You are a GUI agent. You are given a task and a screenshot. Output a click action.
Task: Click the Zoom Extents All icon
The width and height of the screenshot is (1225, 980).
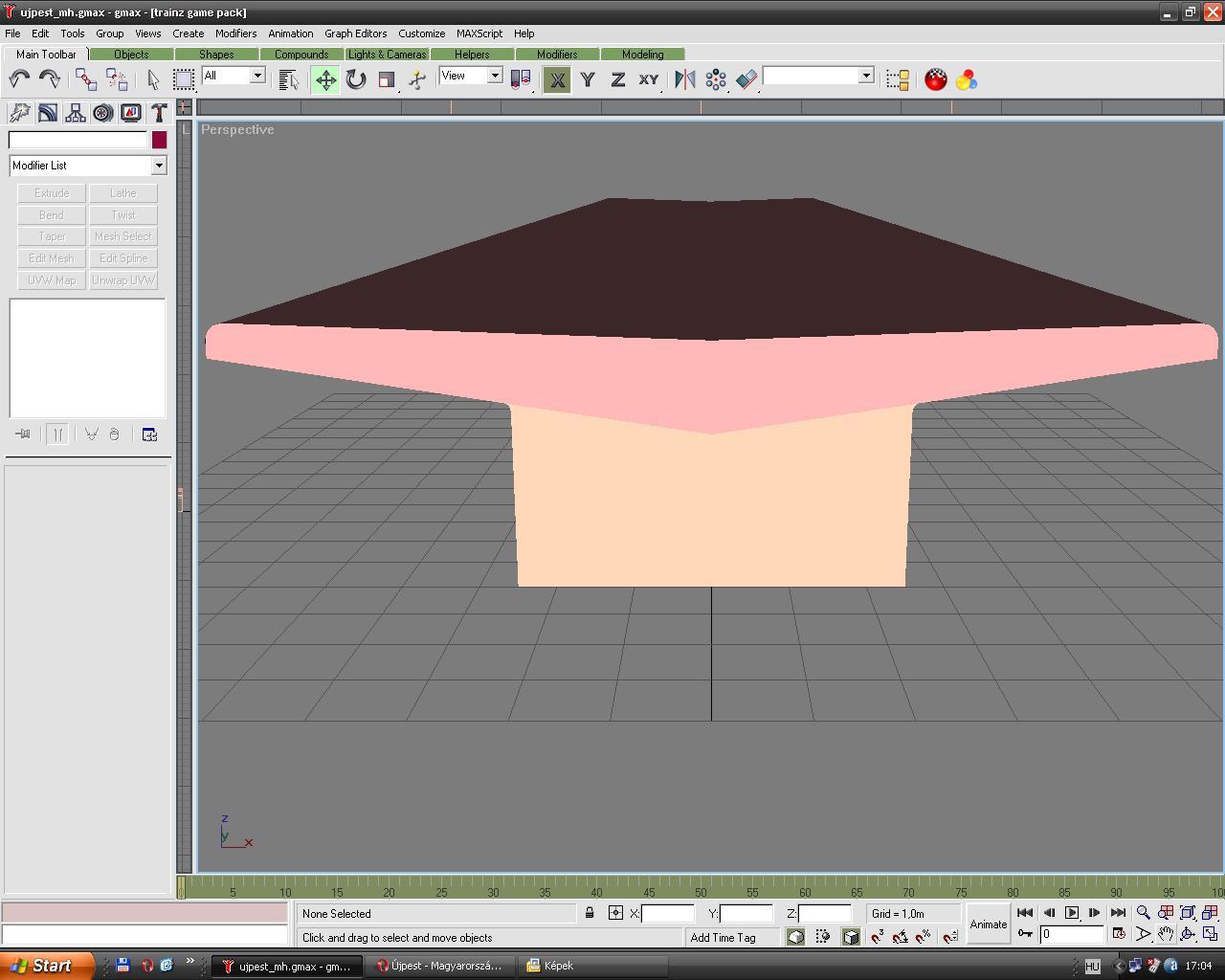pyautogui.click(x=1210, y=913)
